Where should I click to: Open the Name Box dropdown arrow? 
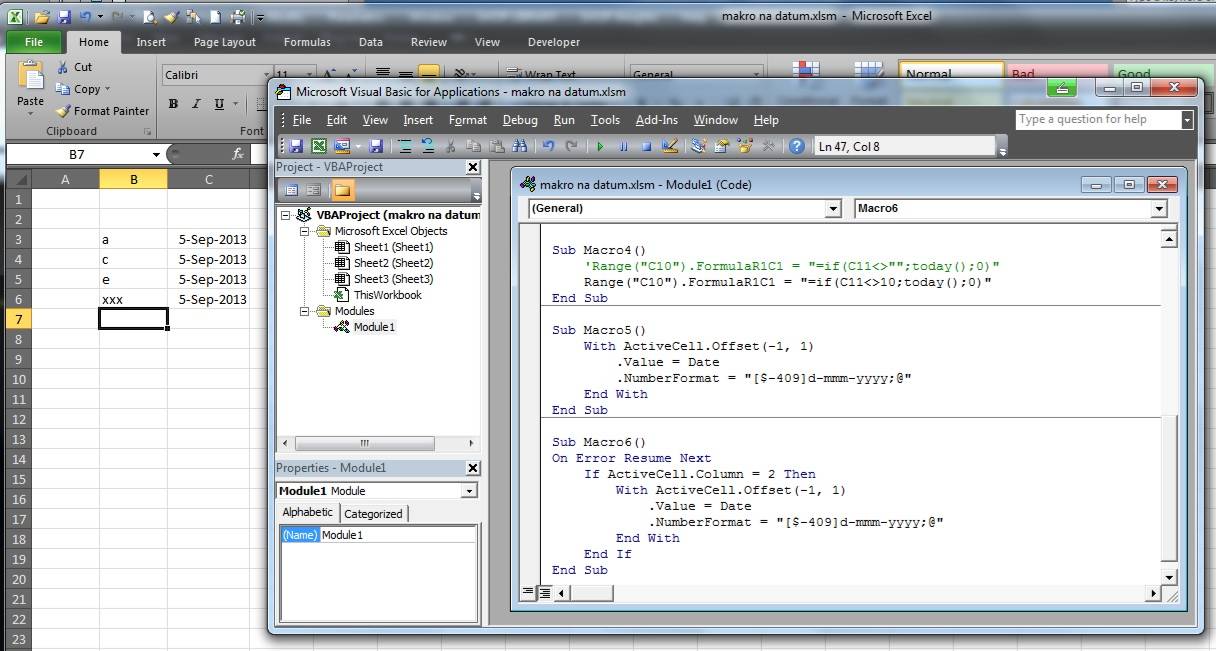156,154
